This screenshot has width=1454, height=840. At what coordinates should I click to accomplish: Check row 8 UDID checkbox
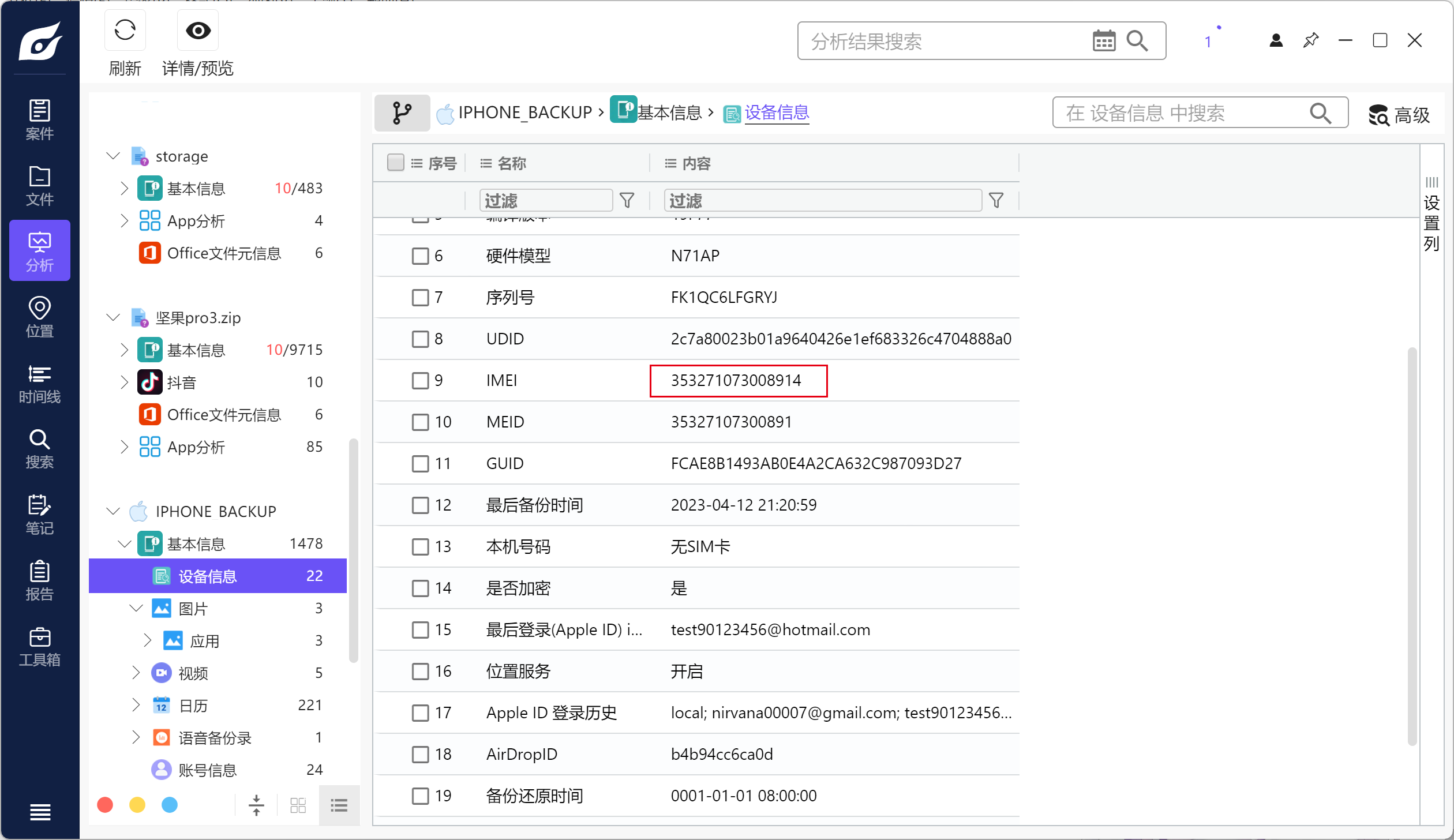tap(420, 339)
